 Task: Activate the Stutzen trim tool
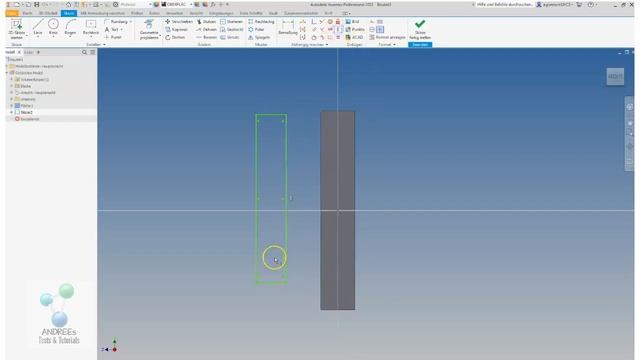click(206, 22)
